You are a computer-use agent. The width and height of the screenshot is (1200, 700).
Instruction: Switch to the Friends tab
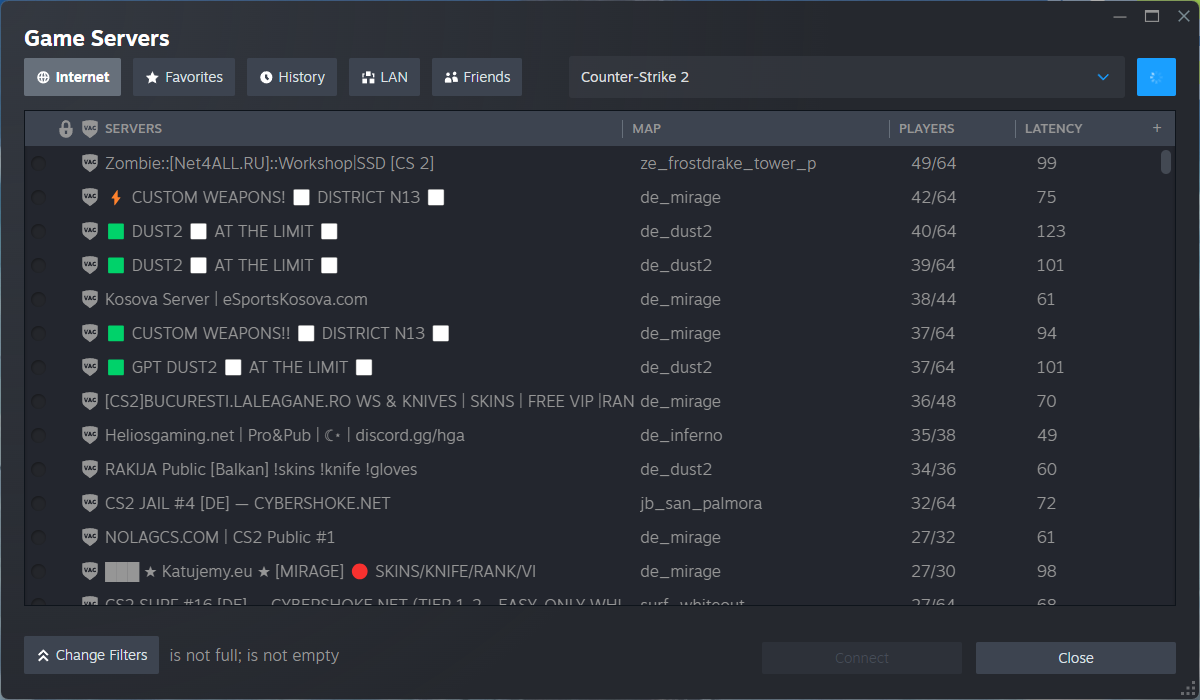pos(477,77)
